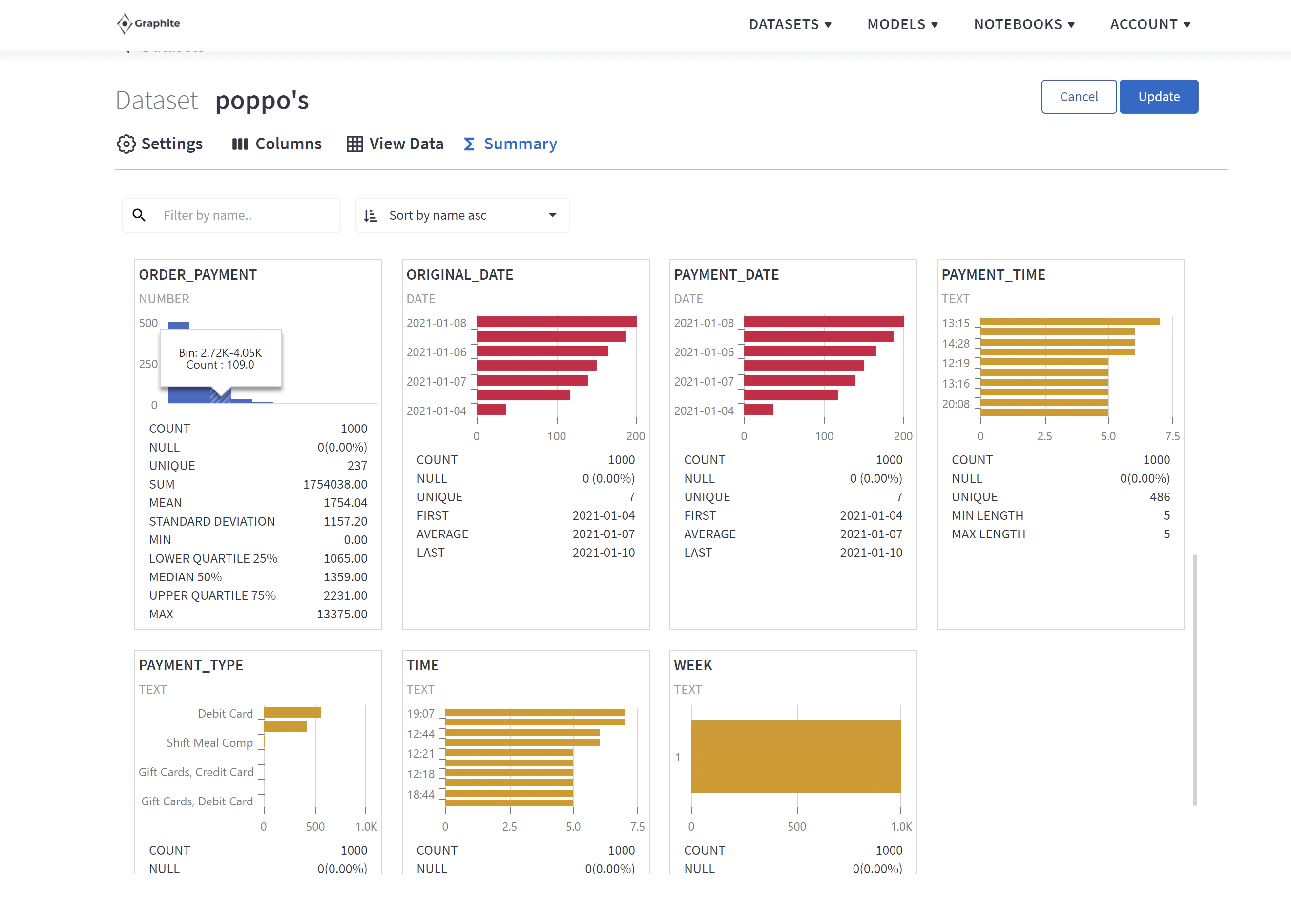
Task: Click the sort ascending icon
Action: pyautogui.click(x=371, y=216)
